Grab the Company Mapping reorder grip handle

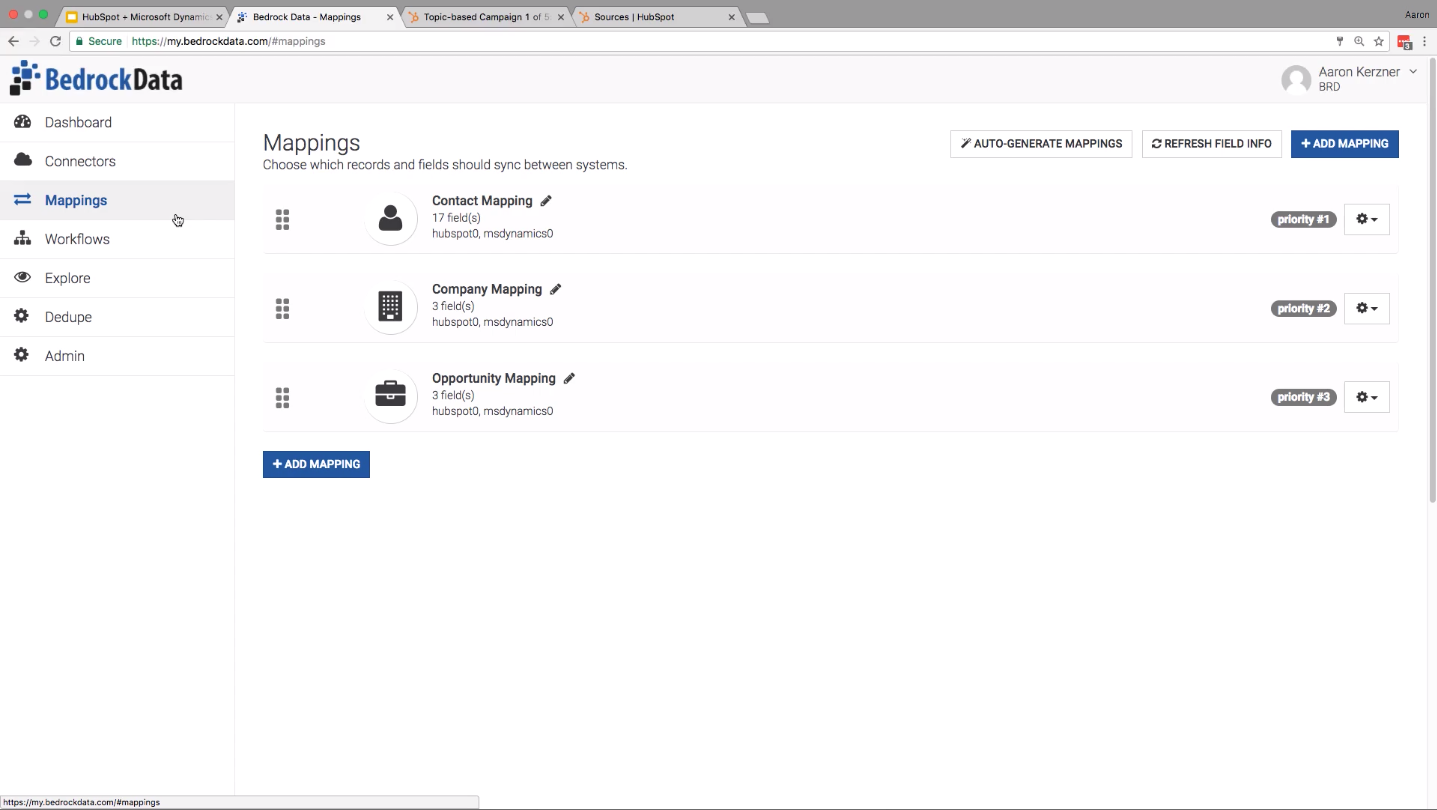pos(282,309)
